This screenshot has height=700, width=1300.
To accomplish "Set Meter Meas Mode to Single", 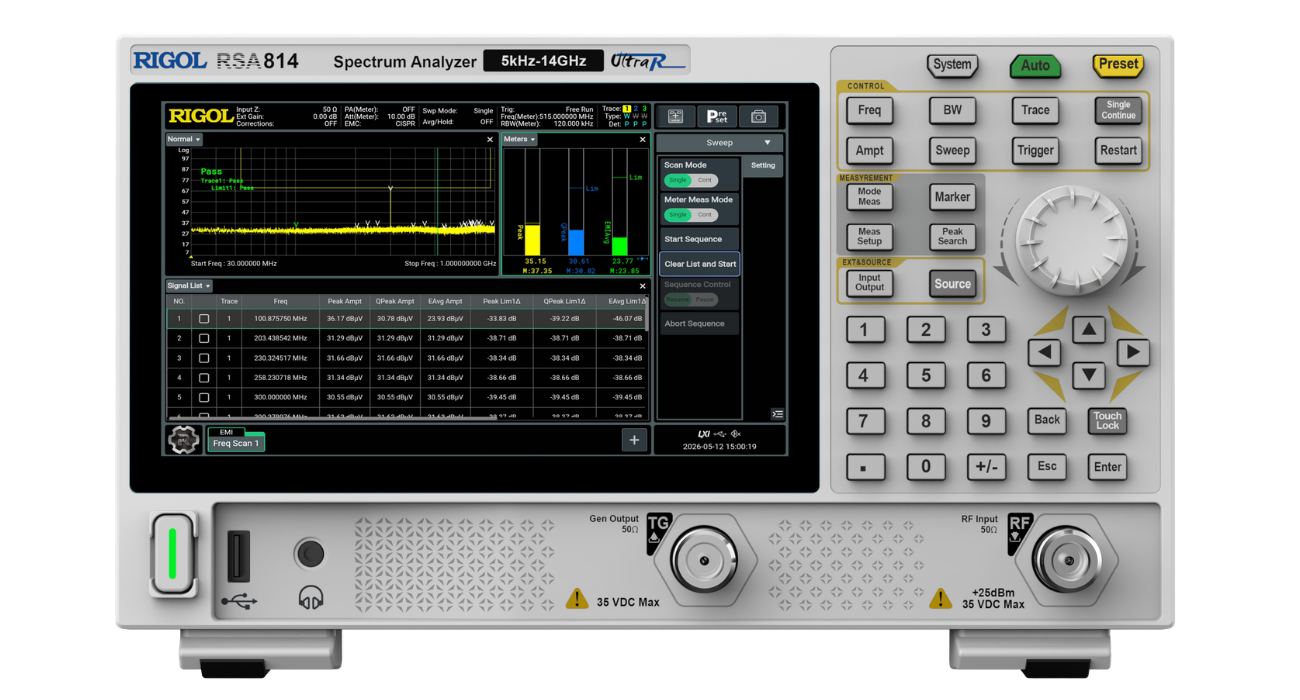I will click(678, 215).
